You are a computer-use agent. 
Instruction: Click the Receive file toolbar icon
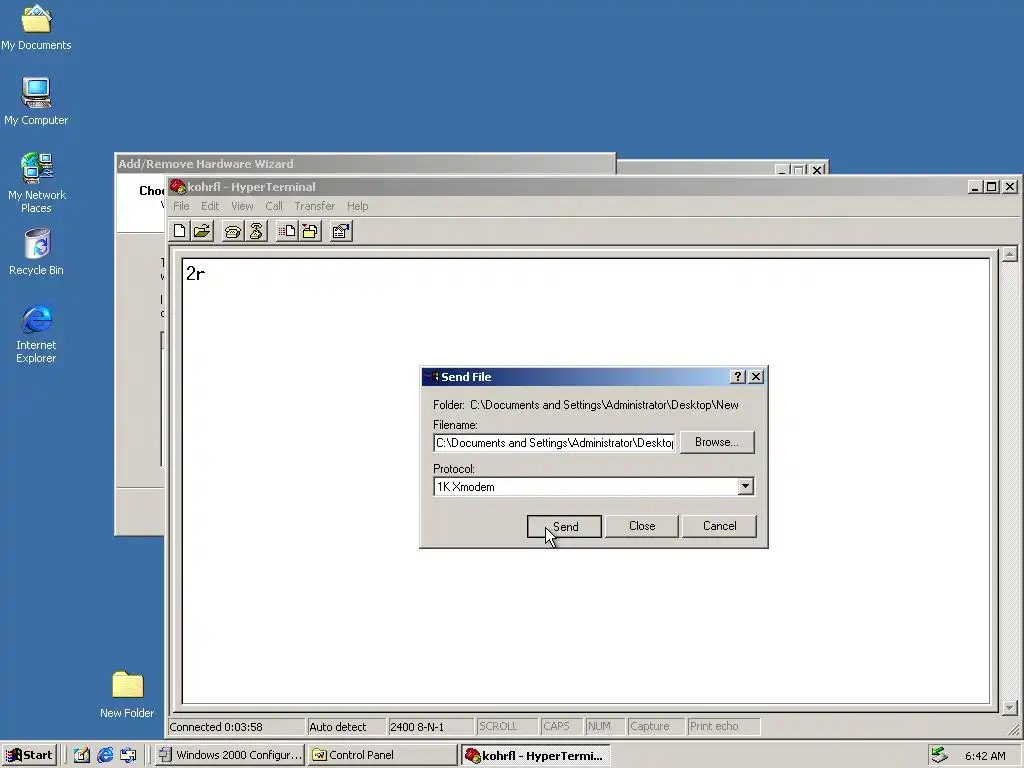coord(310,231)
